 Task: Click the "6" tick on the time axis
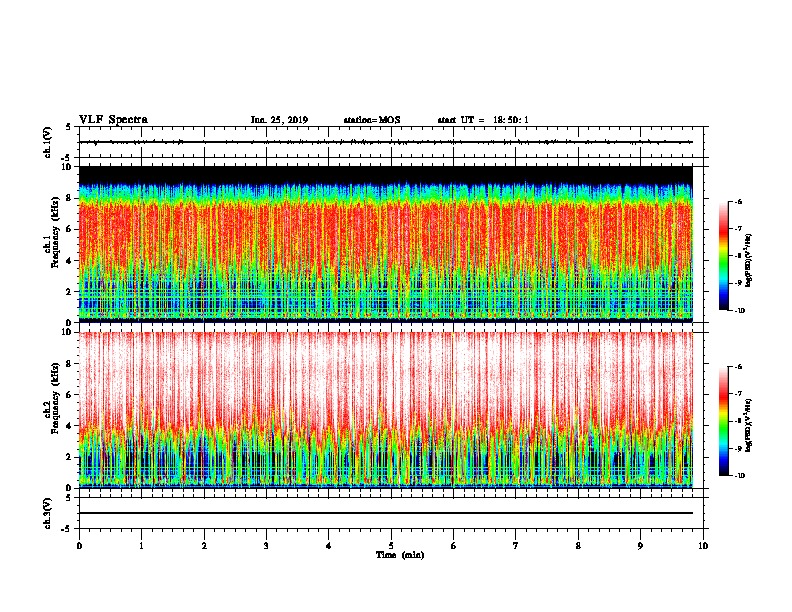(x=454, y=546)
